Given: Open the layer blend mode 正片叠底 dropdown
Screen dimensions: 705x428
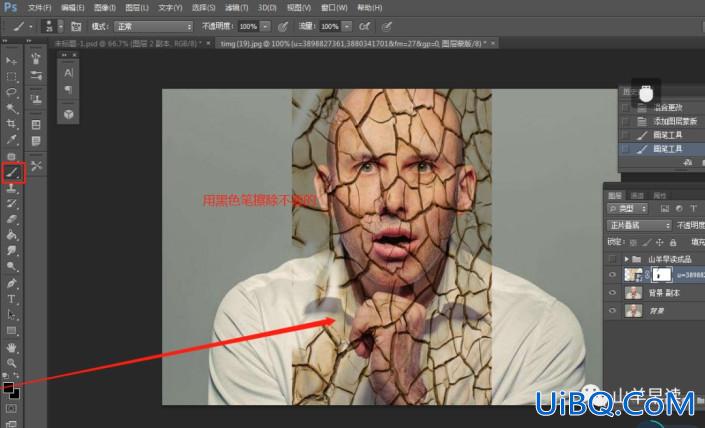Looking at the screenshot, I should click(639, 225).
